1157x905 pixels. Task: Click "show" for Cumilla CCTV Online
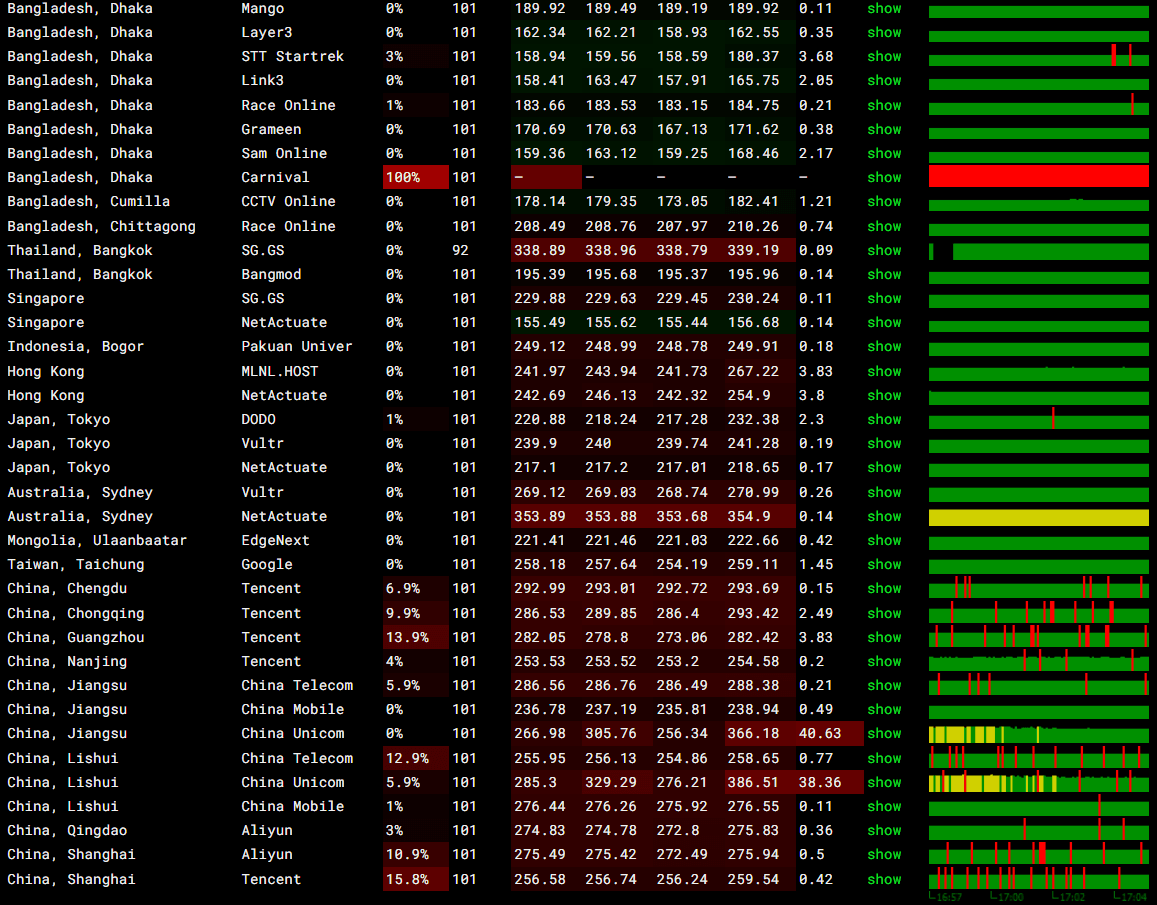[884, 202]
